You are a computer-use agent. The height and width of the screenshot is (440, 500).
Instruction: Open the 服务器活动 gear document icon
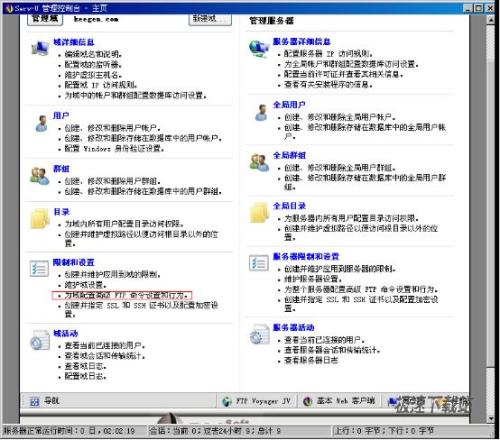pos(259,334)
